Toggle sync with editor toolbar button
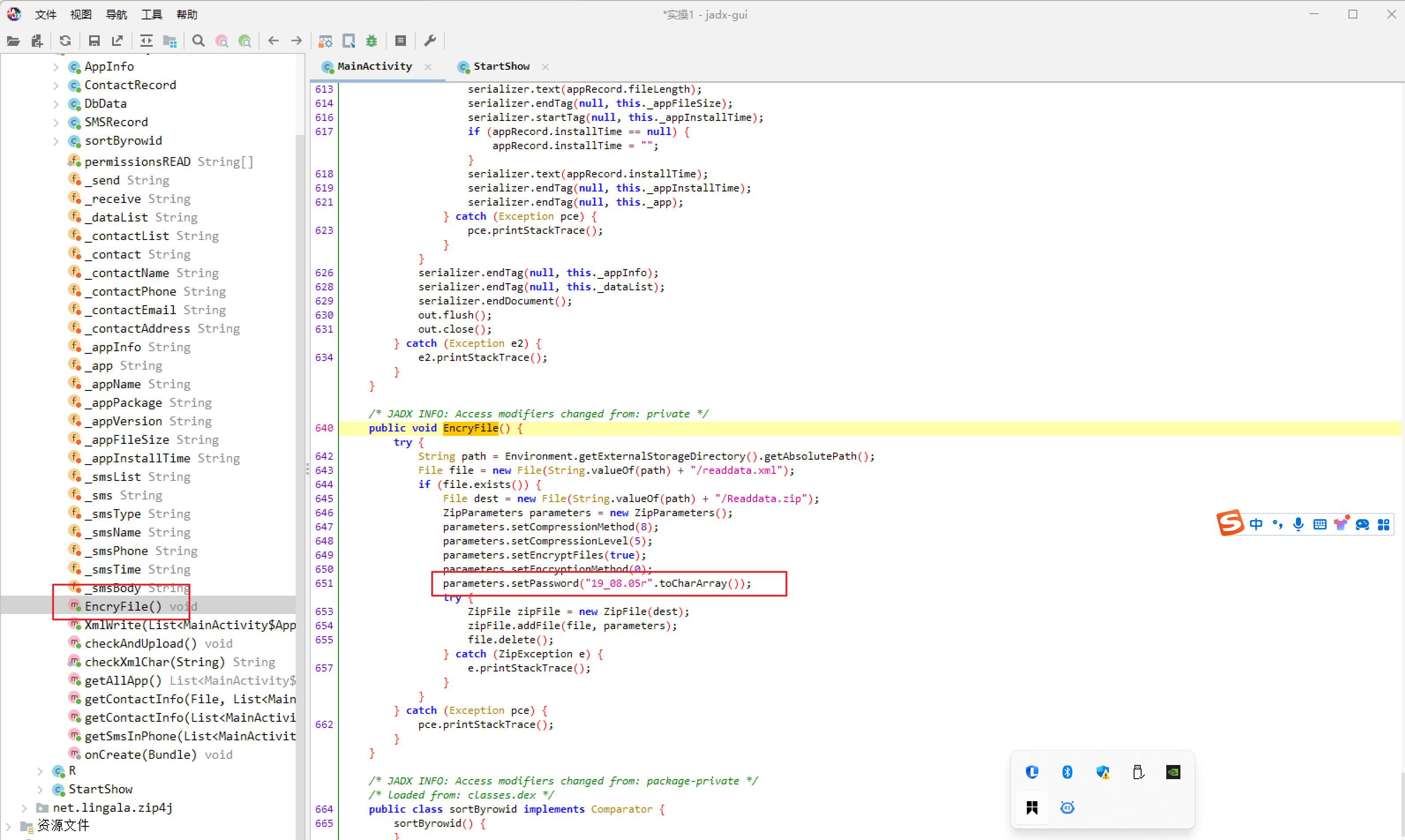Screen dimensions: 1405x840 pyautogui.click(x=146, y=41)
